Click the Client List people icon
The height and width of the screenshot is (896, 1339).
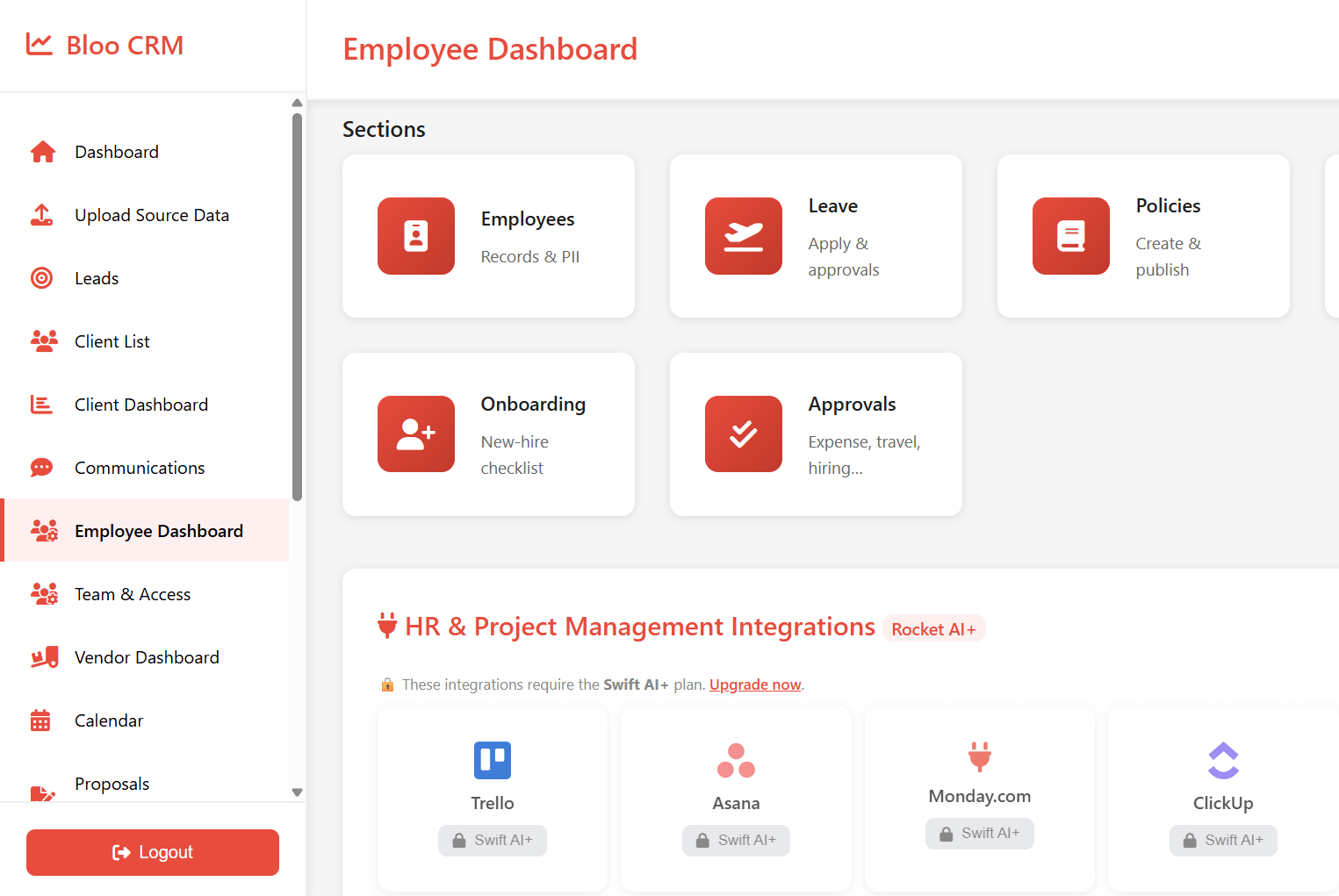44,341
